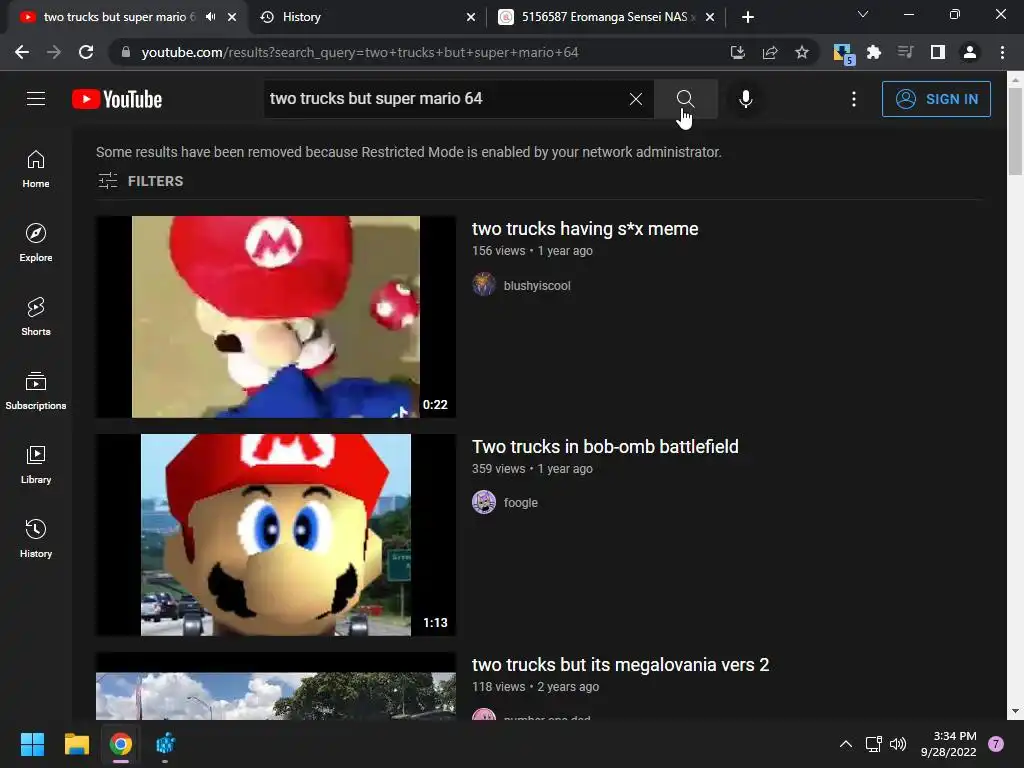Open the YouTube hamburger guide menu
This screenshot has width=1024, height=768.
(x=36, y=99)
